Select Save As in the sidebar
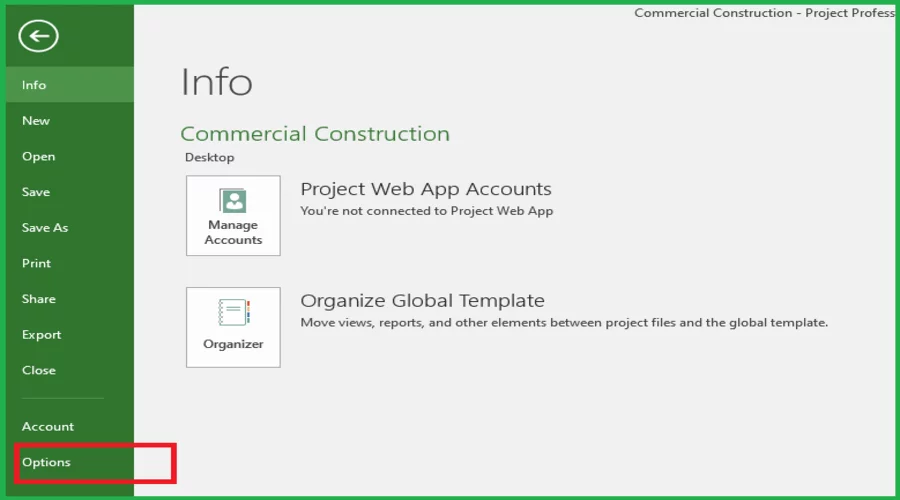This screenshot has height=500, width=900. 70,227
